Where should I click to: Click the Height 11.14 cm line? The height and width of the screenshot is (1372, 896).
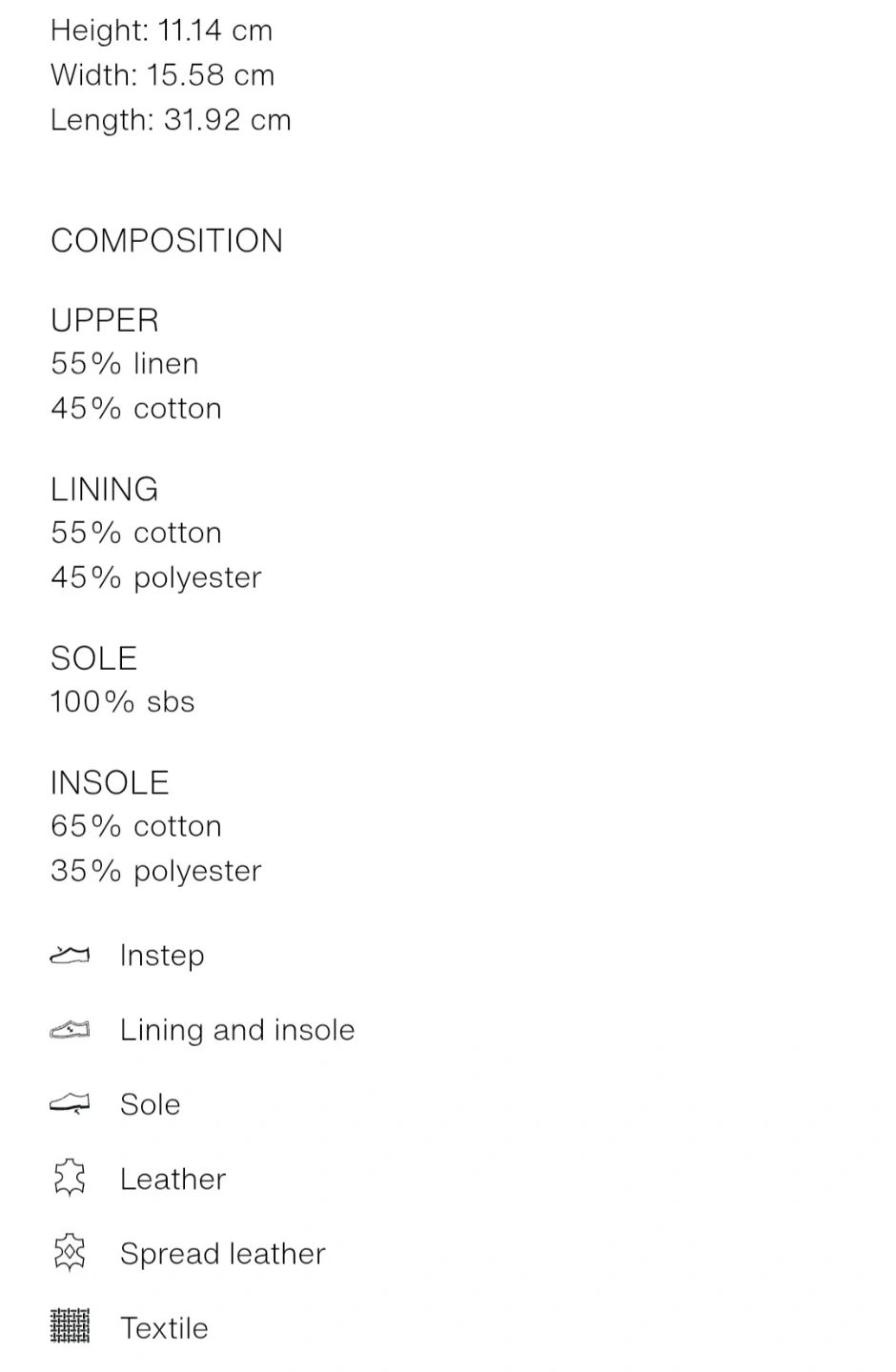coord(162,30)
